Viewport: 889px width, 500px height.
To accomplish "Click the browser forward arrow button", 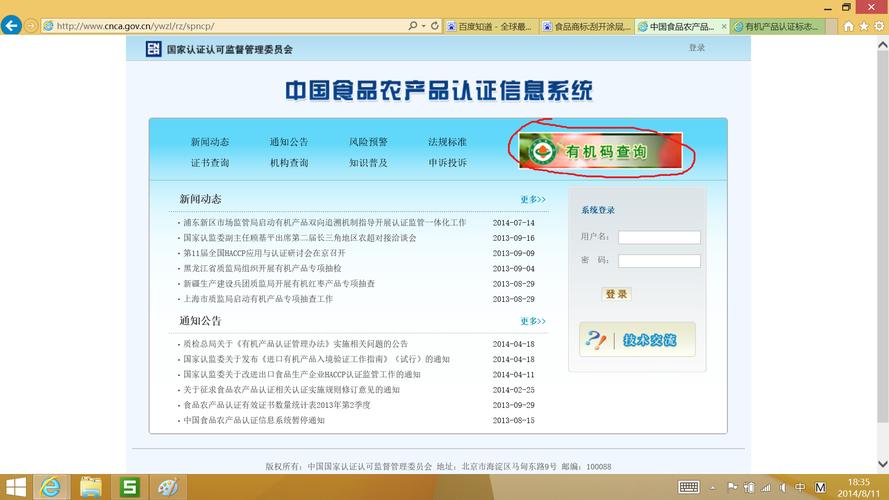I will pyautogui.click(x=31, y=26).
